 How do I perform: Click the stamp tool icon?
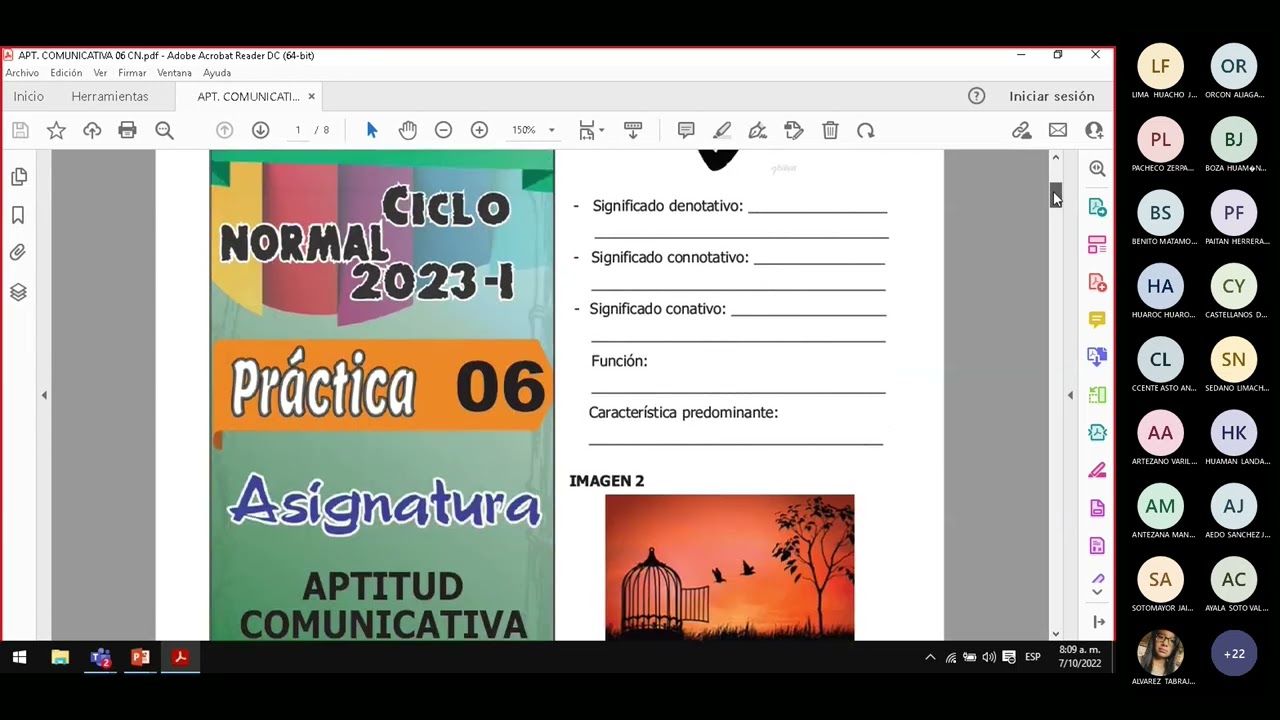(794, 130)
